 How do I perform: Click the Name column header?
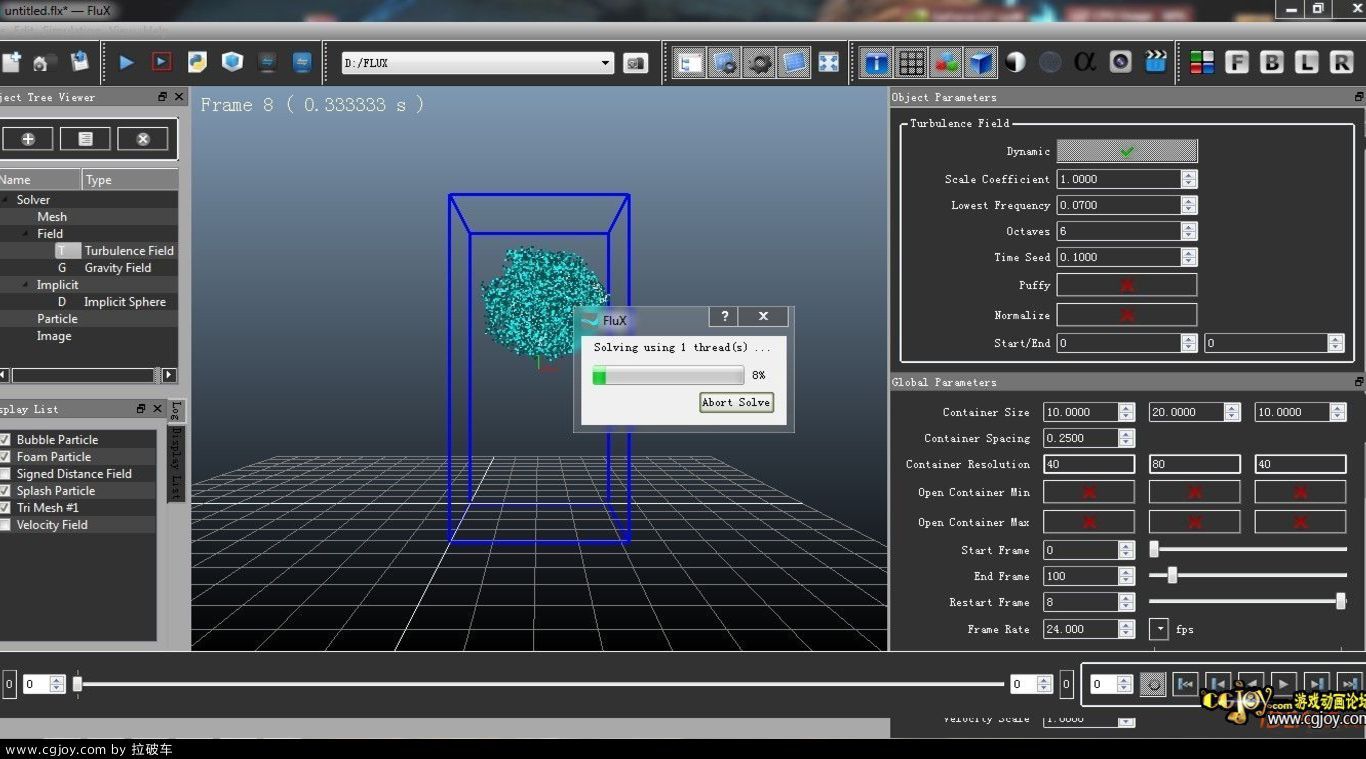[x=40, y=180]
